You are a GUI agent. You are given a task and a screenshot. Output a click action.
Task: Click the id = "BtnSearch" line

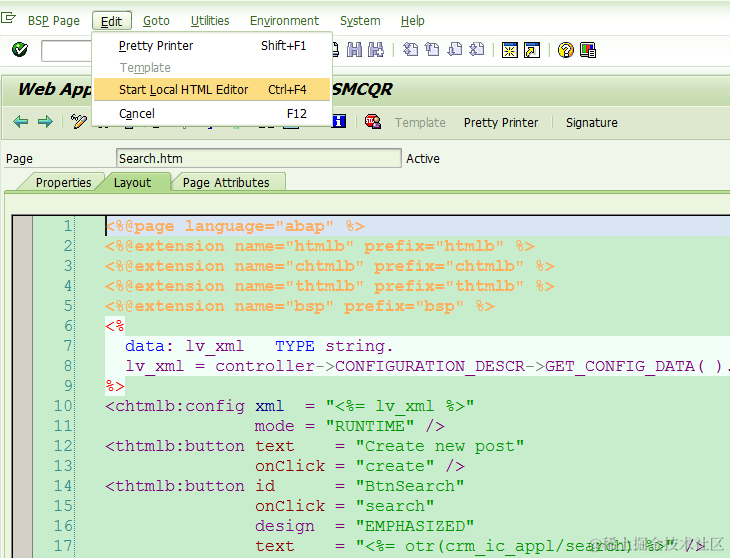click(x=284, y=486)
